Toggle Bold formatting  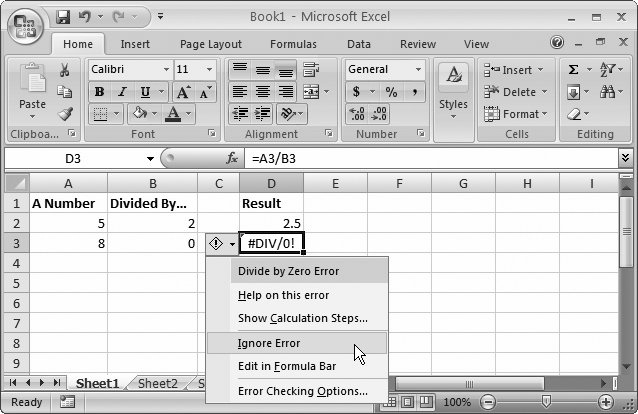(x=99, y=92)
